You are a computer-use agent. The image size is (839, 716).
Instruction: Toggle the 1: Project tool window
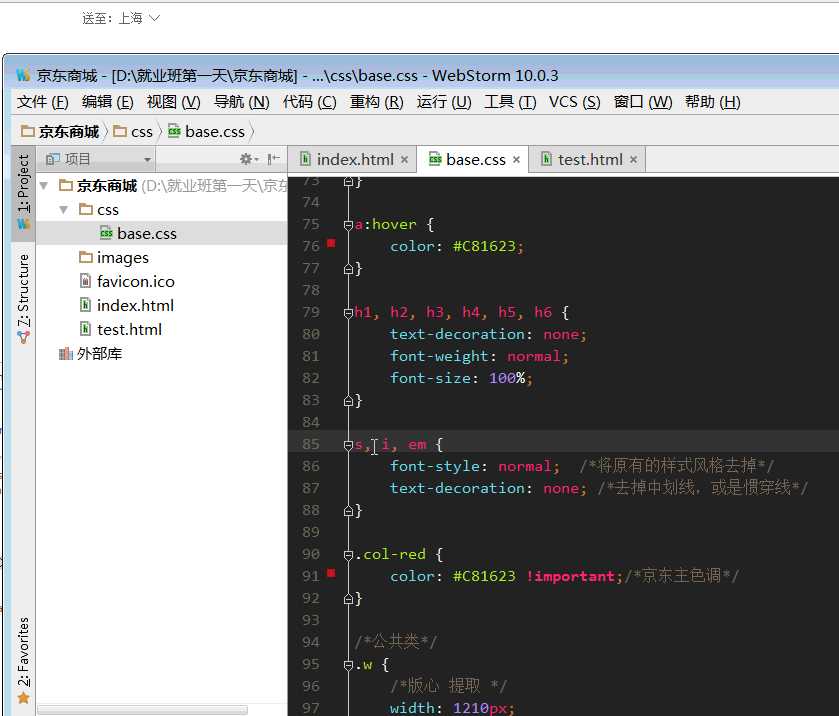pyautogui.click(x=23, y=192)
